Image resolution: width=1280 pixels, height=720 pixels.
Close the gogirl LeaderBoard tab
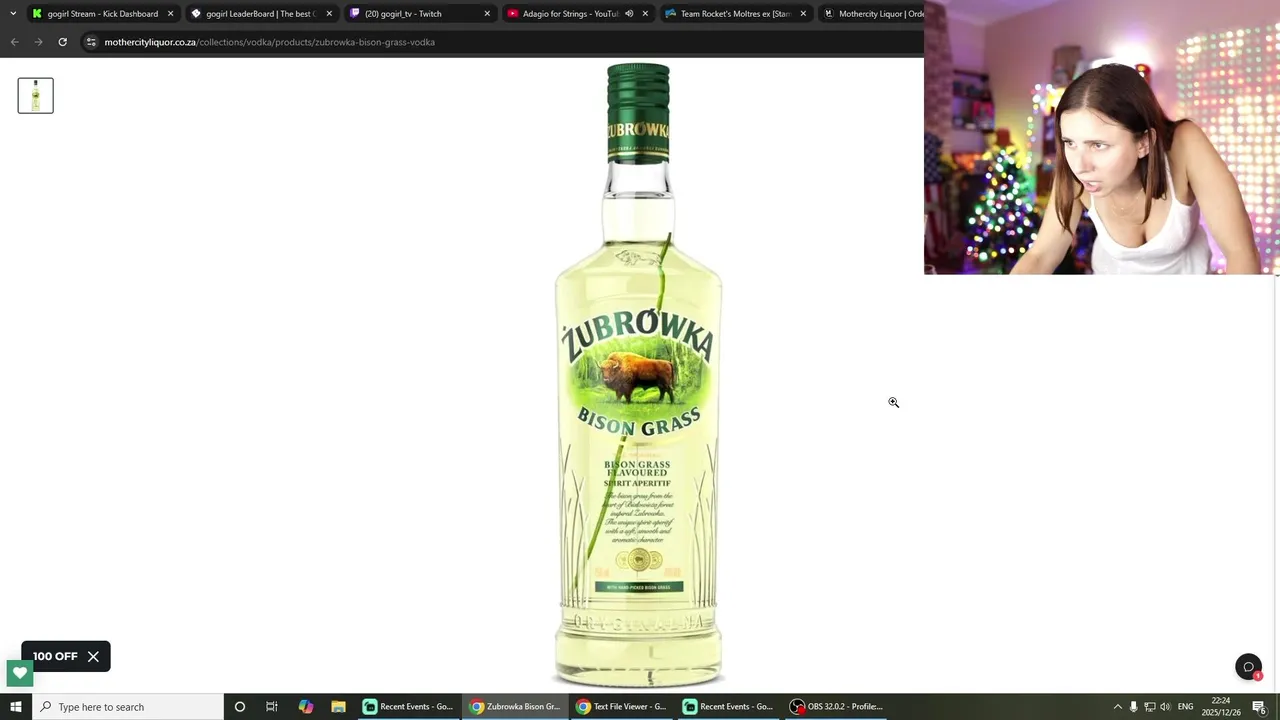(329, 14)
